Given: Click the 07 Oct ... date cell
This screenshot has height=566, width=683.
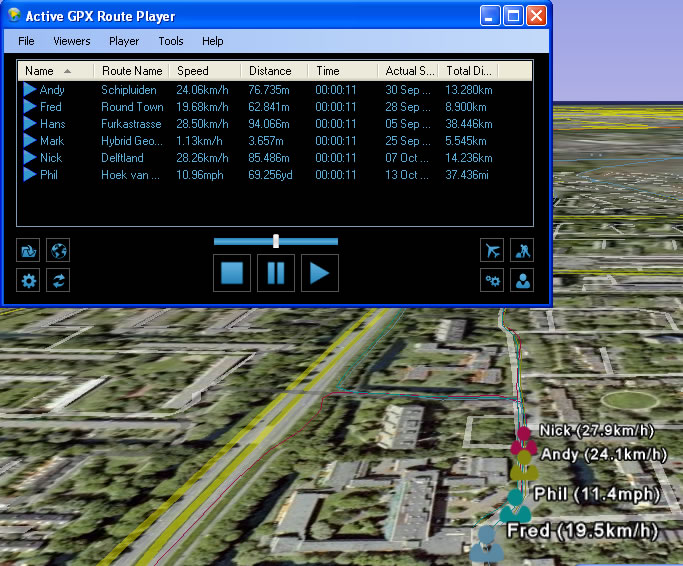Looking at the screenshot, I should pos(407,158).
